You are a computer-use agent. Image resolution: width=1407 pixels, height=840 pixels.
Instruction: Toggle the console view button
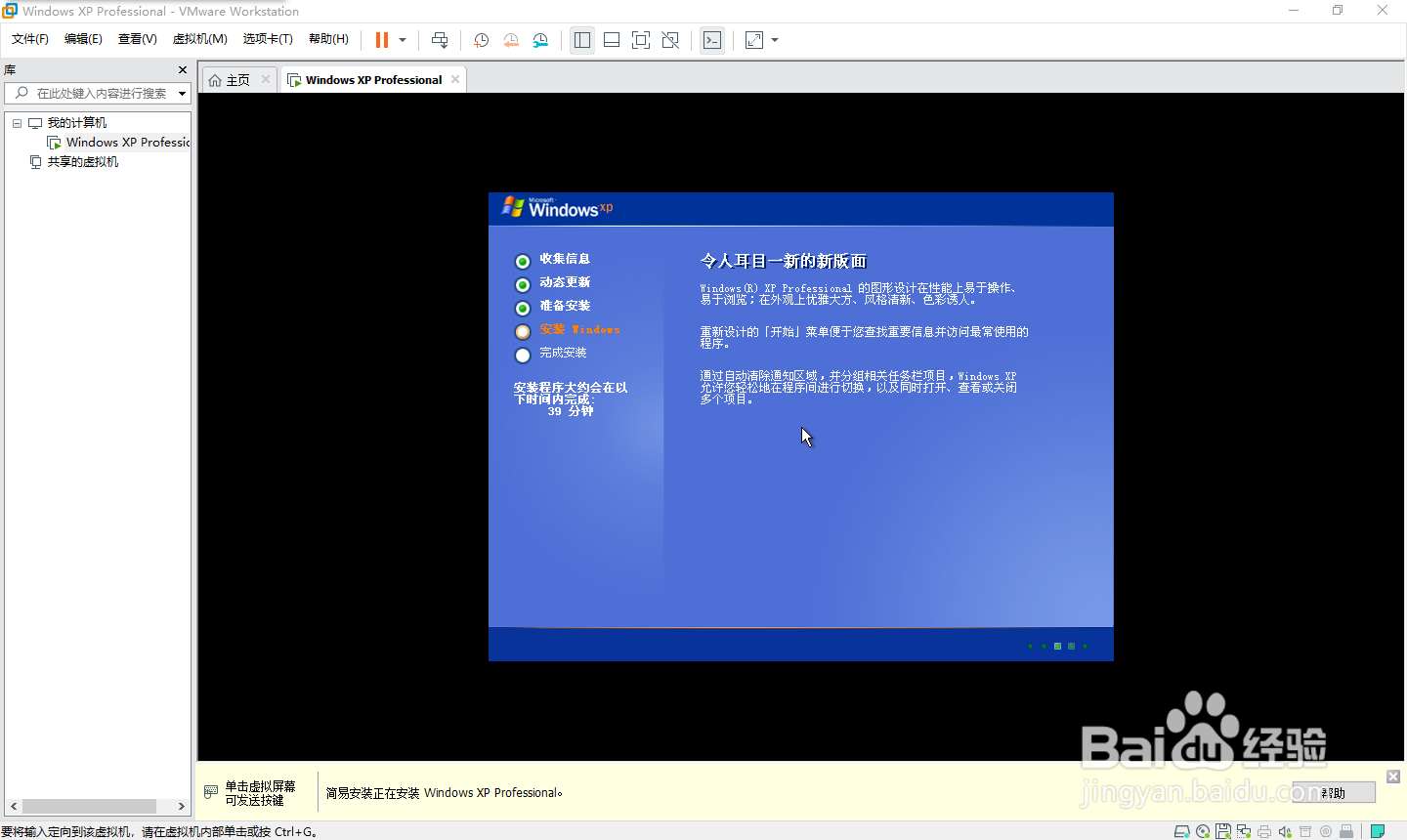coord(712,40)
